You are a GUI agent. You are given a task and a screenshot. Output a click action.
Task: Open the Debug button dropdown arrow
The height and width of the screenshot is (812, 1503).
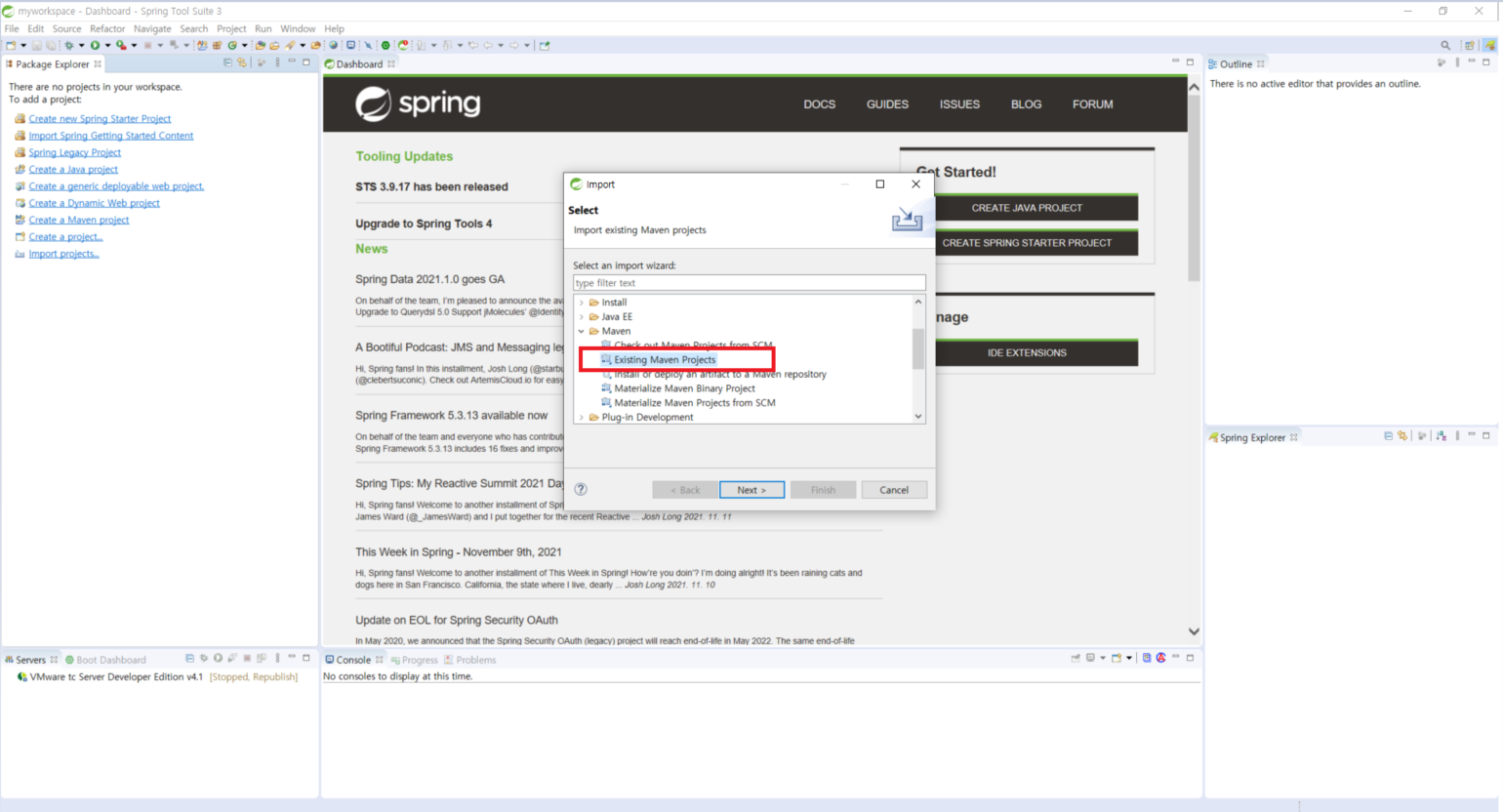[x=81, y=45]
